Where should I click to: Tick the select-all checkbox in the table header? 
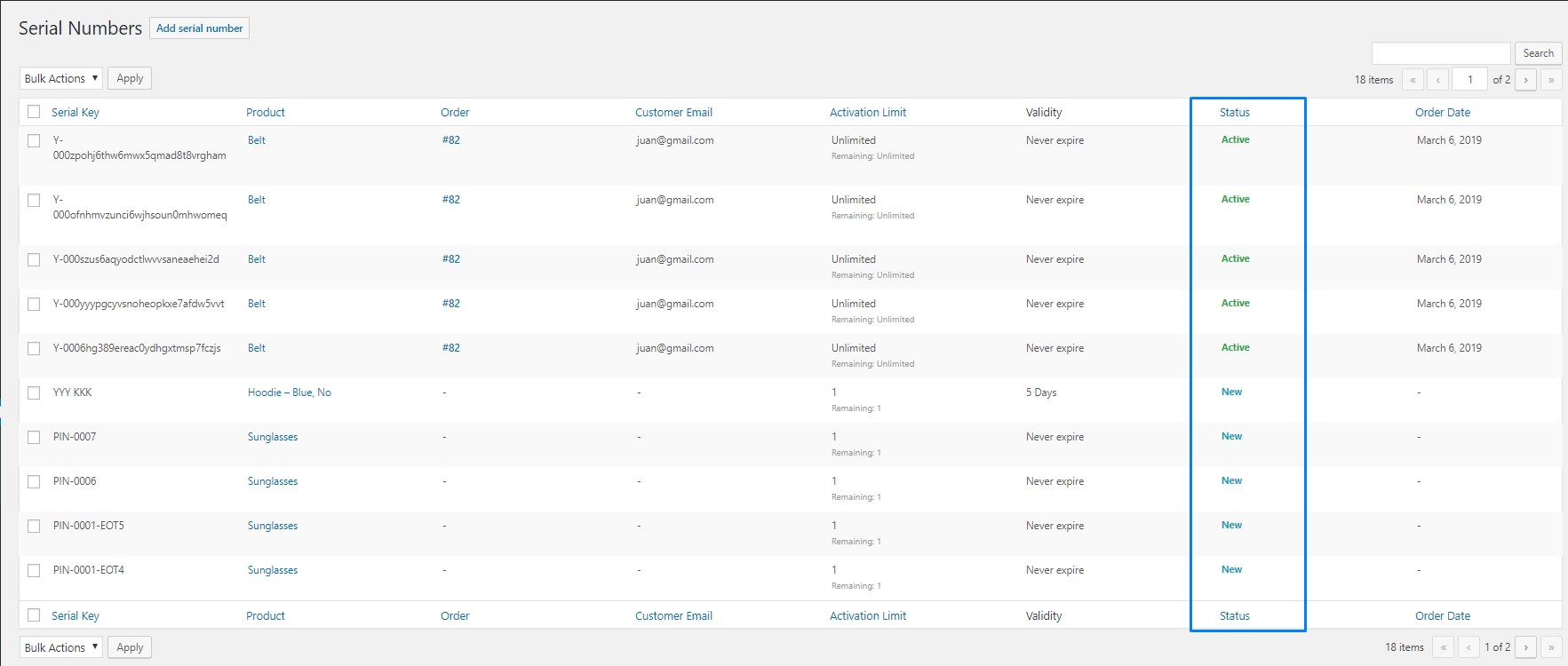[x=34, y=112]
